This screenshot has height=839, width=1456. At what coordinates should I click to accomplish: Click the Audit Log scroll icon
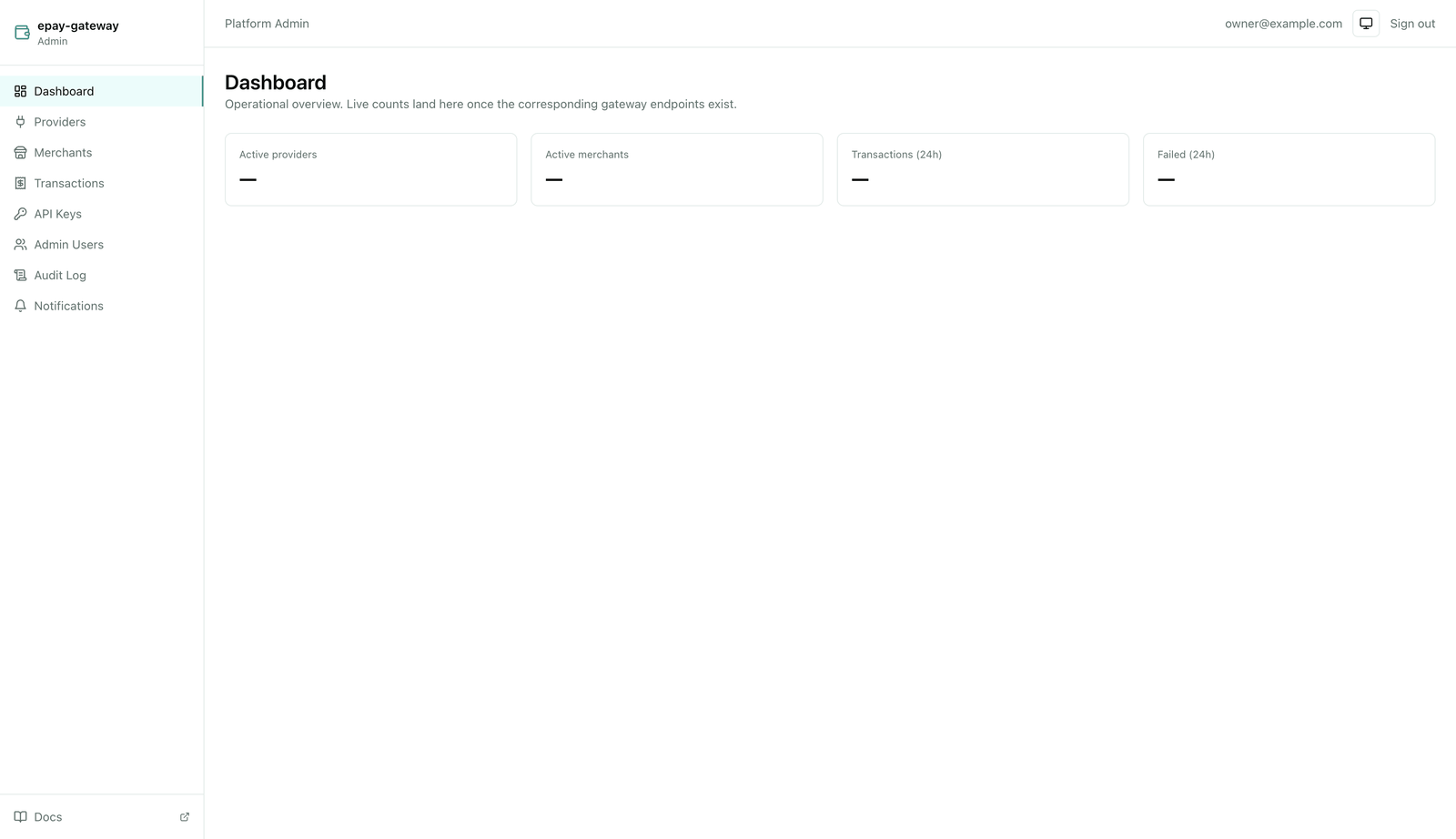20,275
